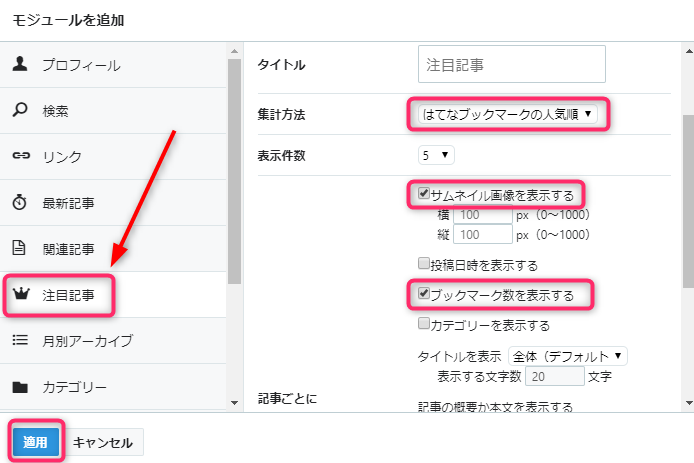Click the リンク chain icon
694x463 pixels.
pyautogui.click(x=21, y=155)
